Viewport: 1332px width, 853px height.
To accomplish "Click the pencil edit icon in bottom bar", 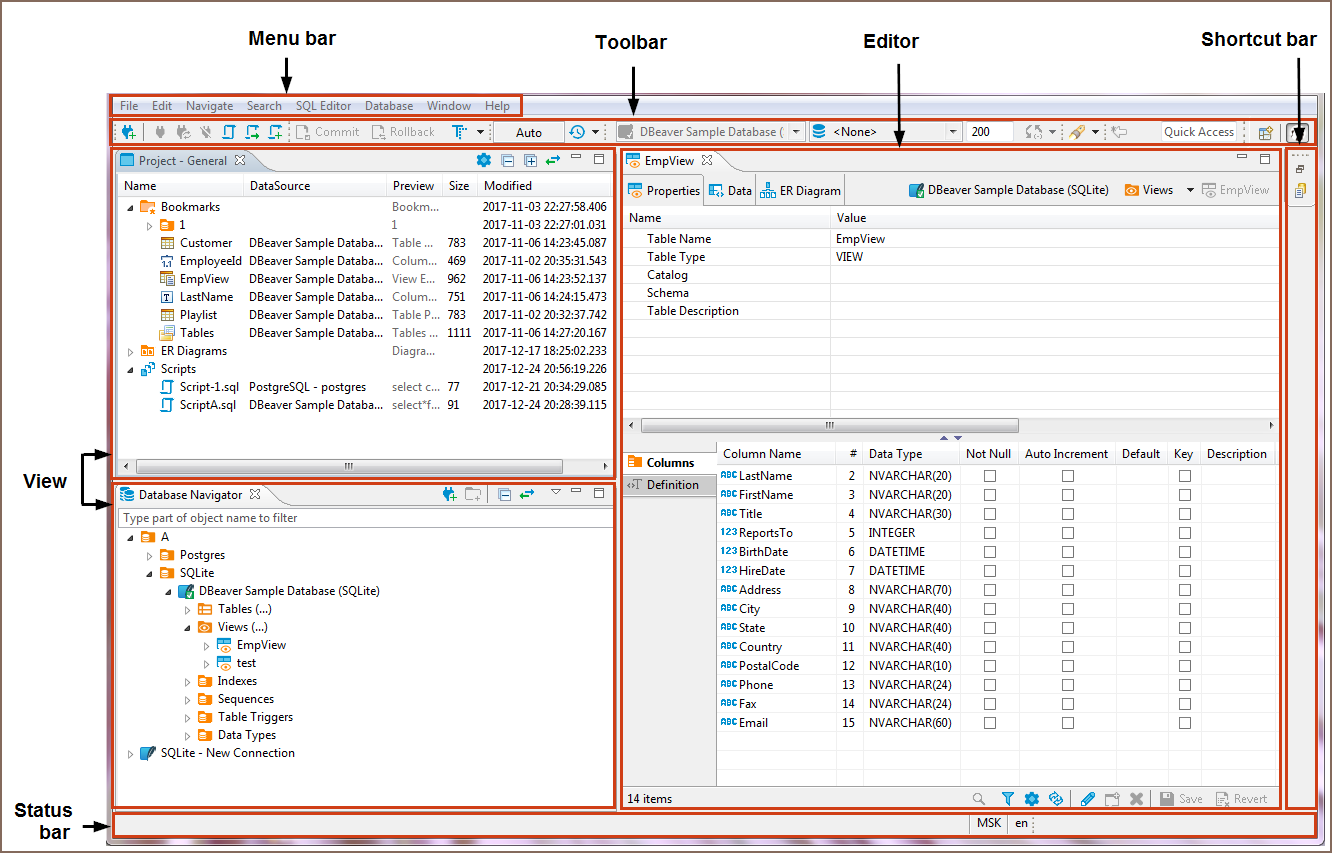I will pyautogui.click(x=1087, y=799).
